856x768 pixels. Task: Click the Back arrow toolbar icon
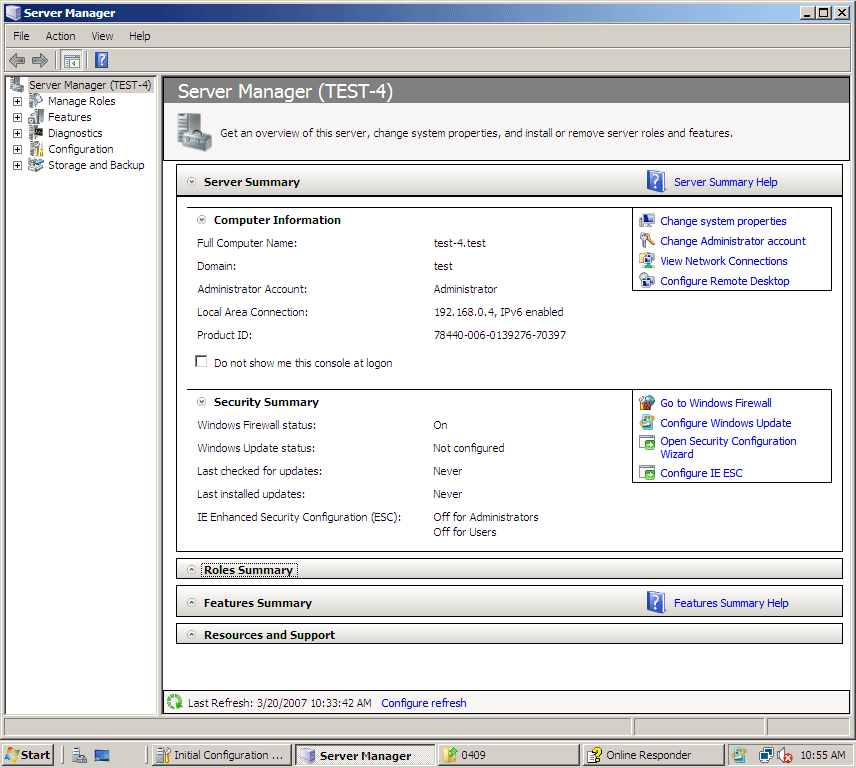(x=17, y=60)
